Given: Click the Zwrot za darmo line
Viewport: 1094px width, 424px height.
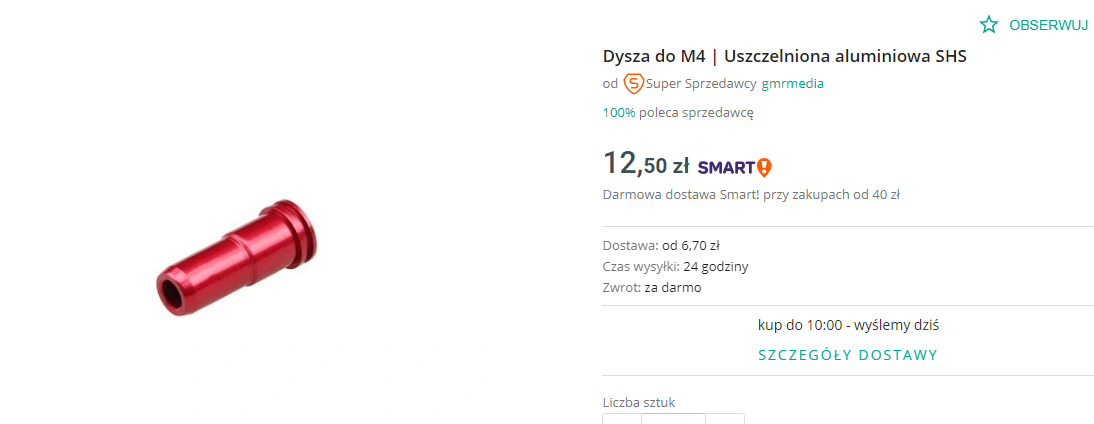Looking at the screenshot, I should (x=652, y=287).
